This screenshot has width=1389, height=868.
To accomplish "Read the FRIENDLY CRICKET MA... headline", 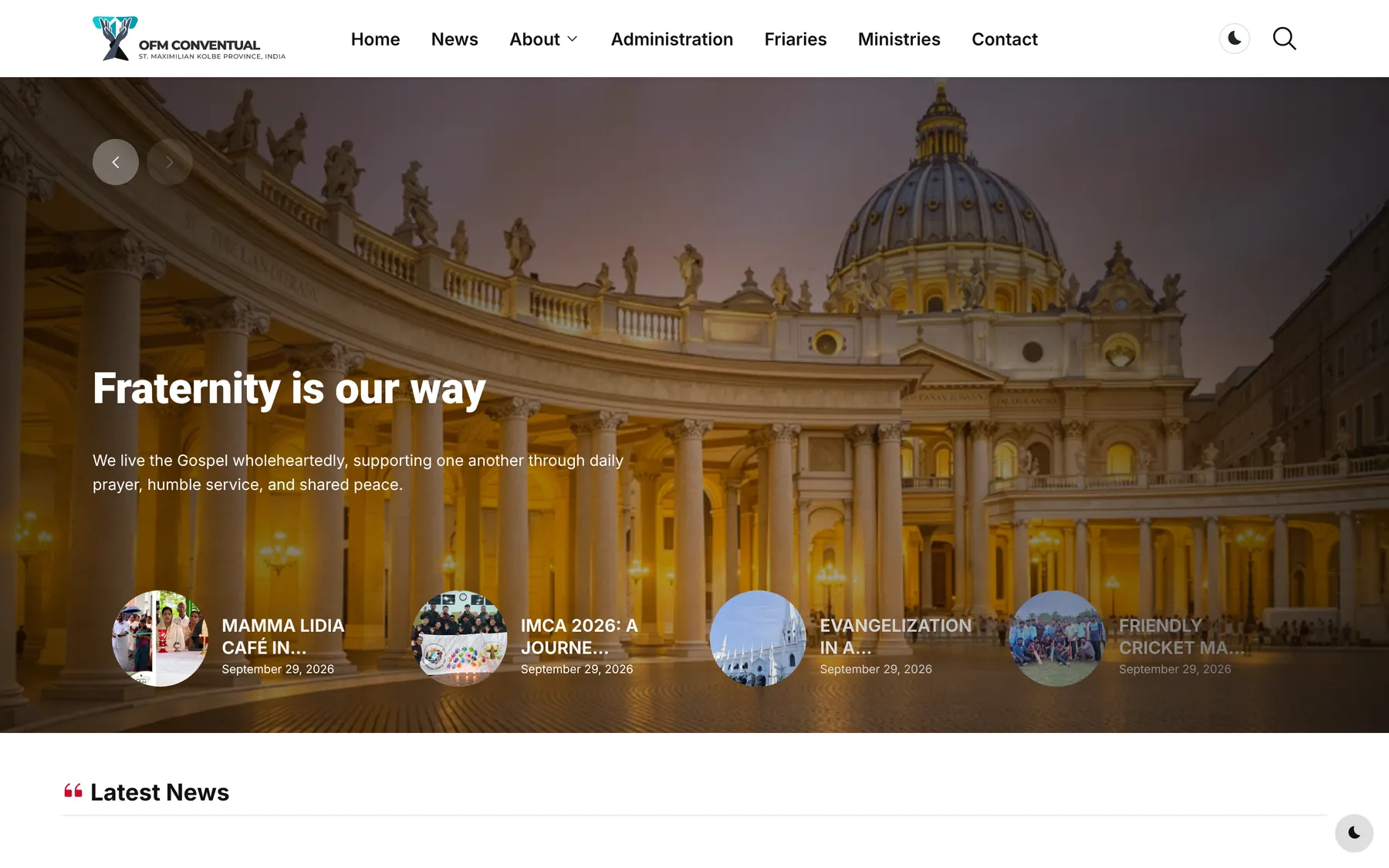I will click(x=1181, y=637).
